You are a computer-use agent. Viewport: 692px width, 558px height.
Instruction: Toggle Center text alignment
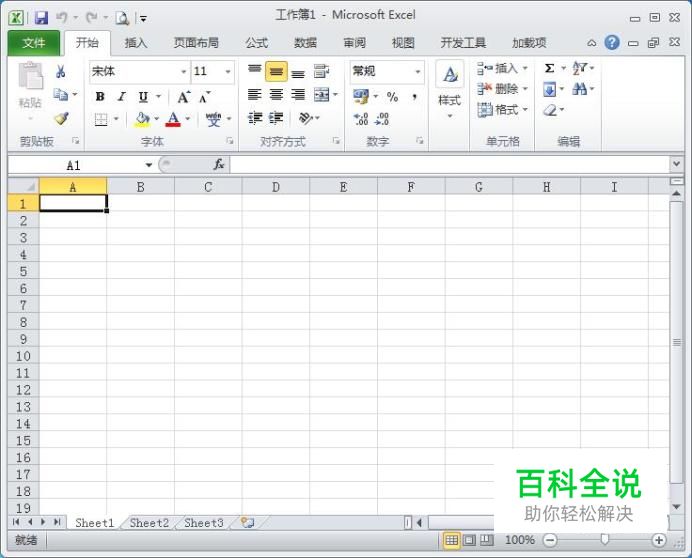click(x=276, y=94)
